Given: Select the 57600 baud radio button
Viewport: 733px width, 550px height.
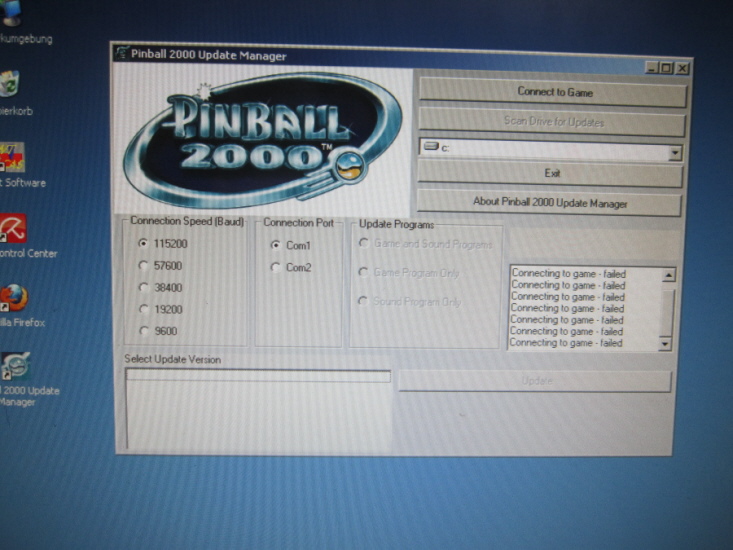Looking at the screenshot, I should (143, 265).
